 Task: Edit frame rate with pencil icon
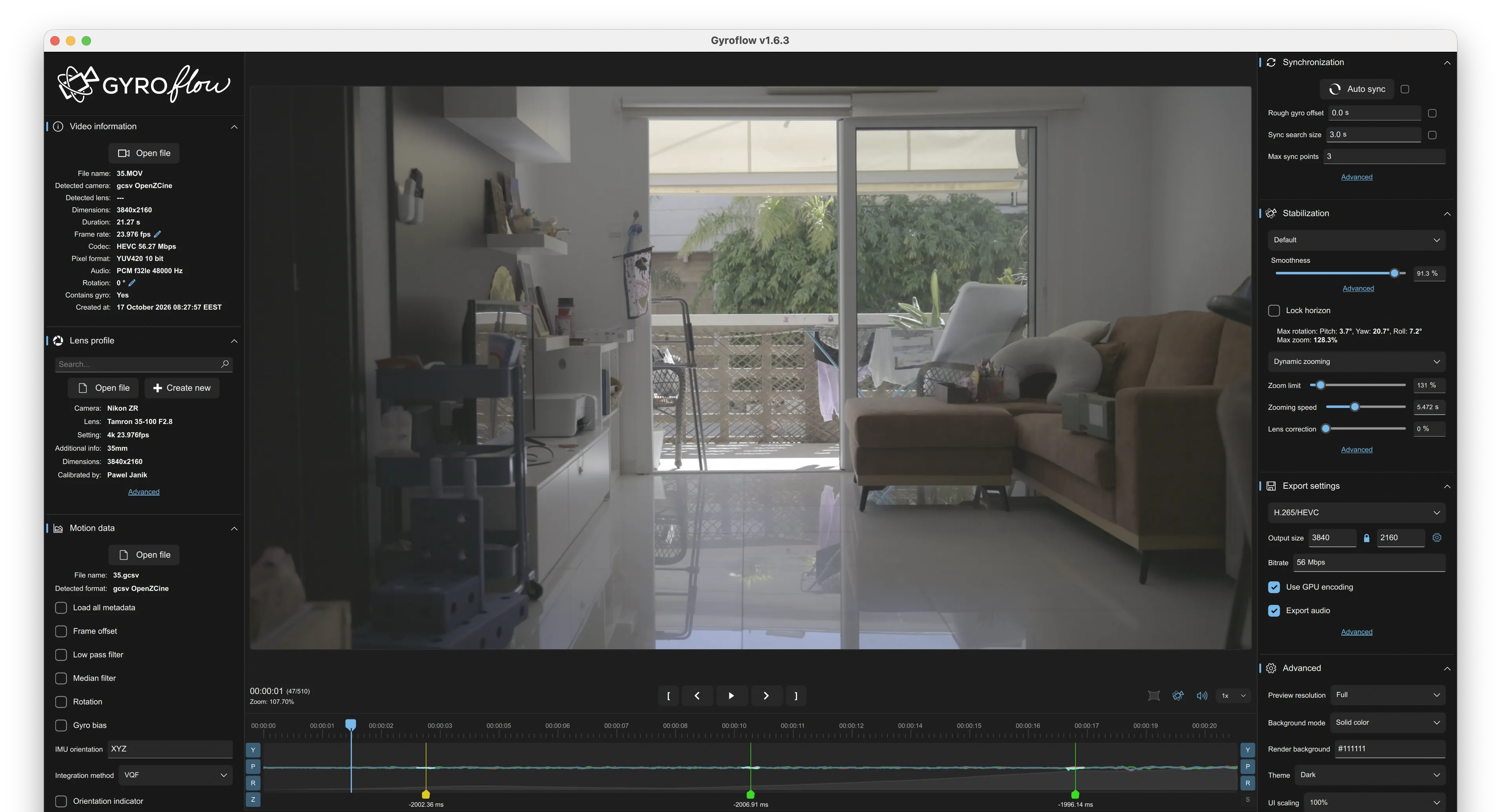coord(157,234)
